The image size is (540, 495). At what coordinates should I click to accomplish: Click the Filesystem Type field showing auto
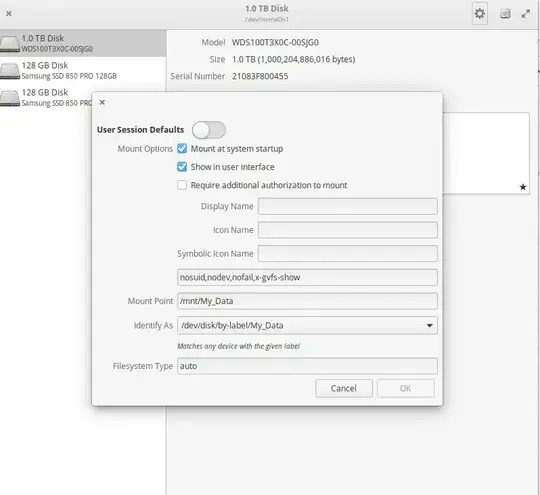(x=307, y=366)
